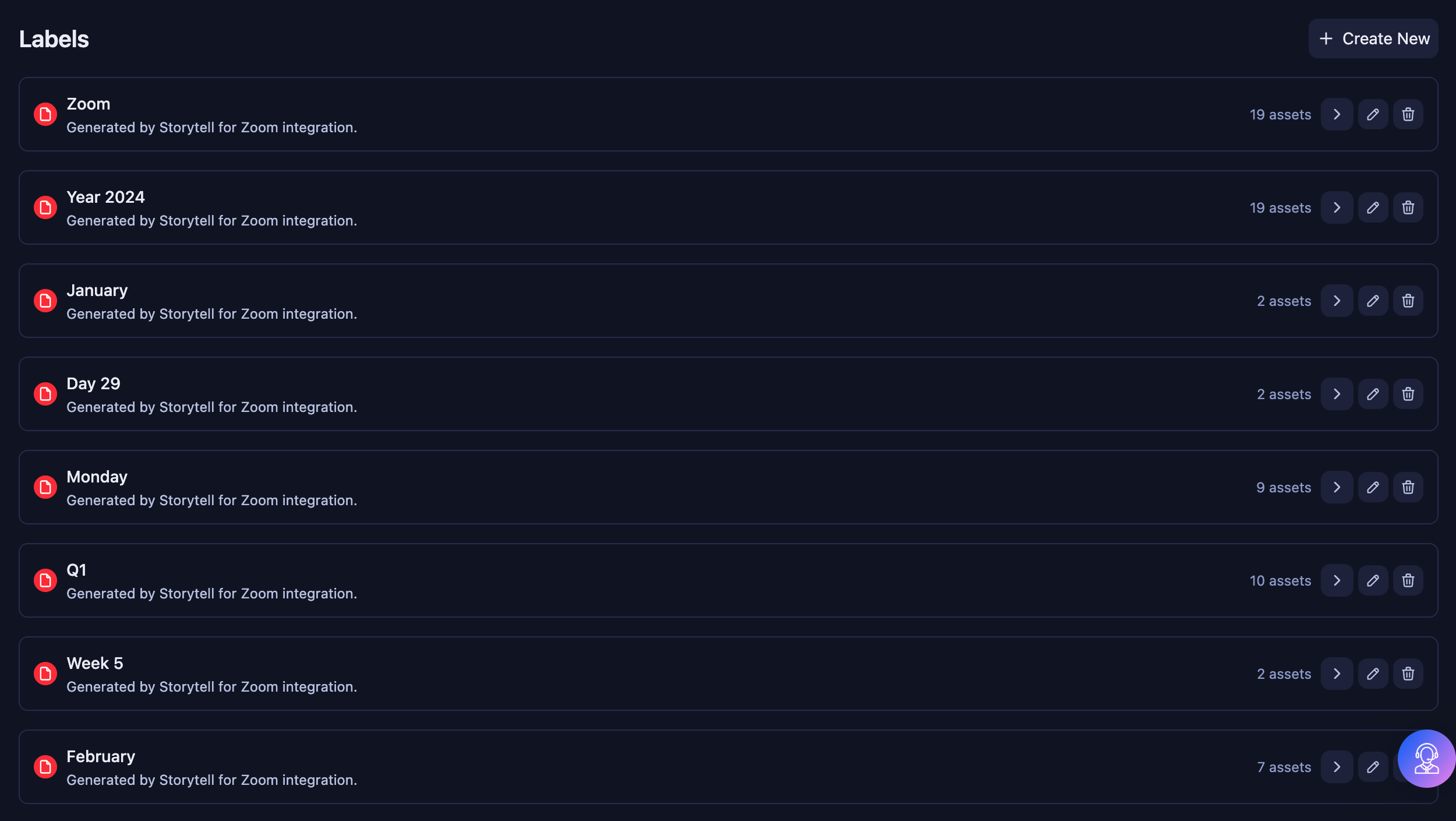The width and height of the screenshot is (1456, 821).
Task: Delete the Week 5 label
Action: point(1408,674)
